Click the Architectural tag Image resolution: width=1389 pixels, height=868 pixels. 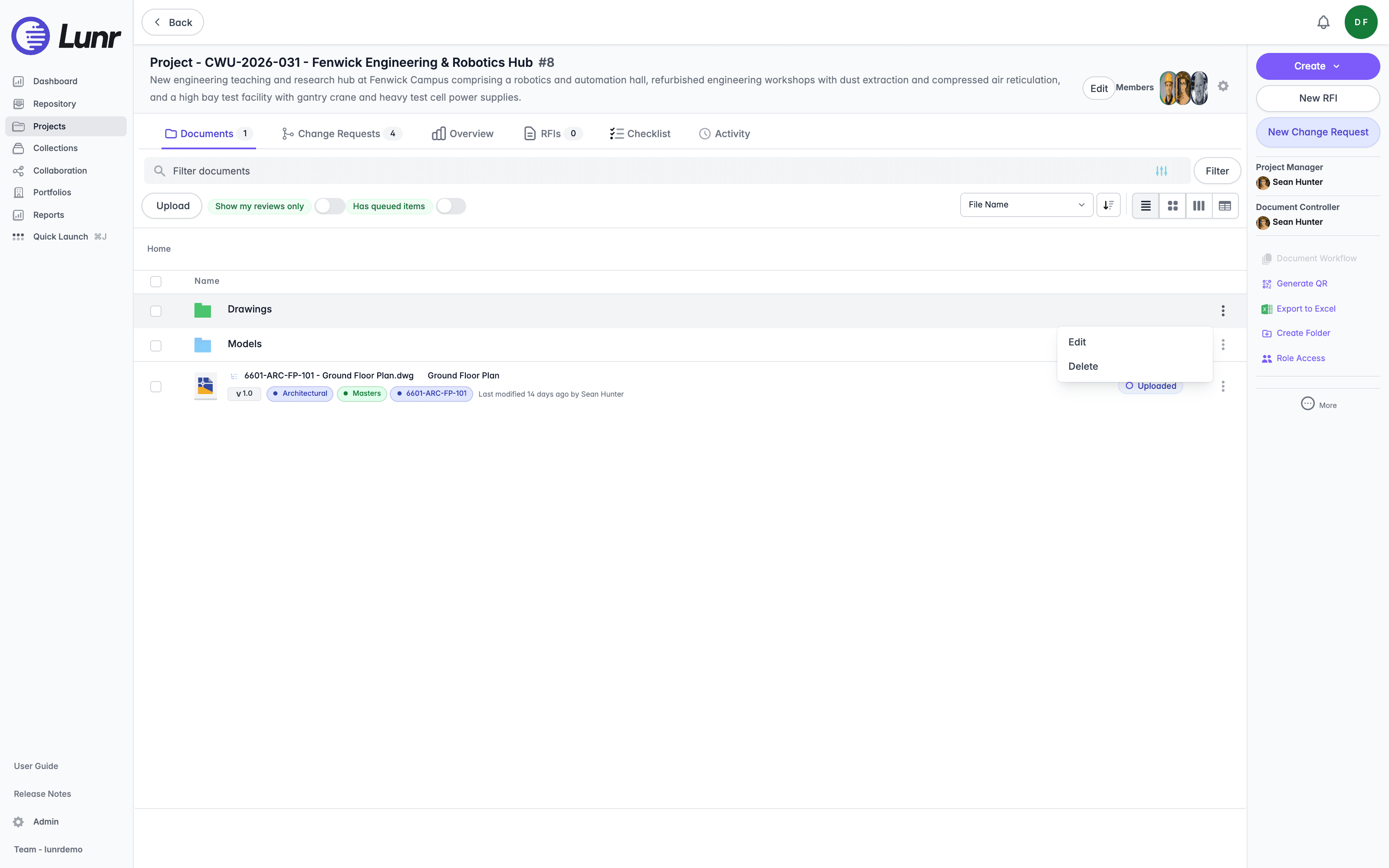pyautogui.click(x=300, y=393)
